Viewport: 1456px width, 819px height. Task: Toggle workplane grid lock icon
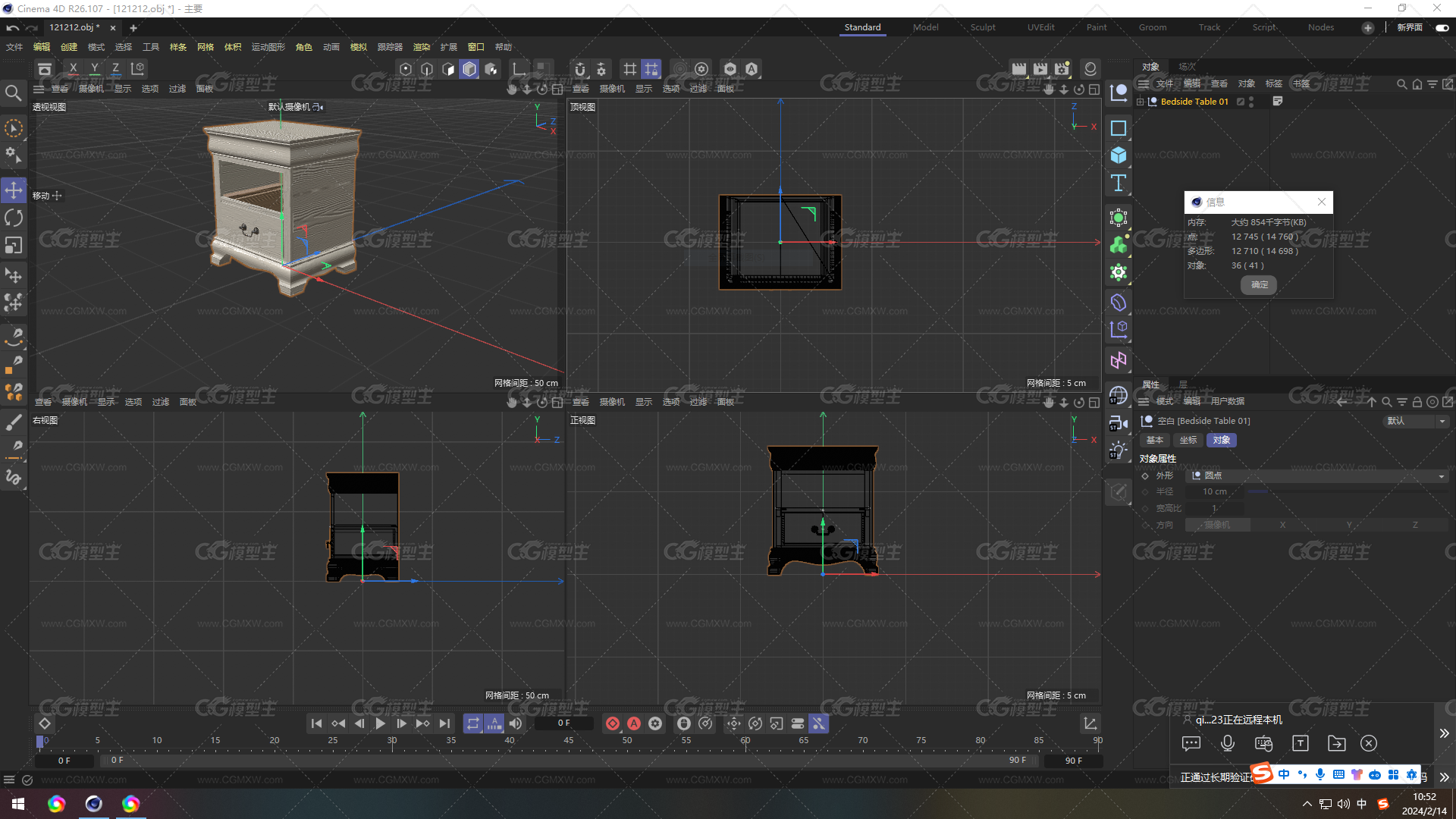click(651, 69)
